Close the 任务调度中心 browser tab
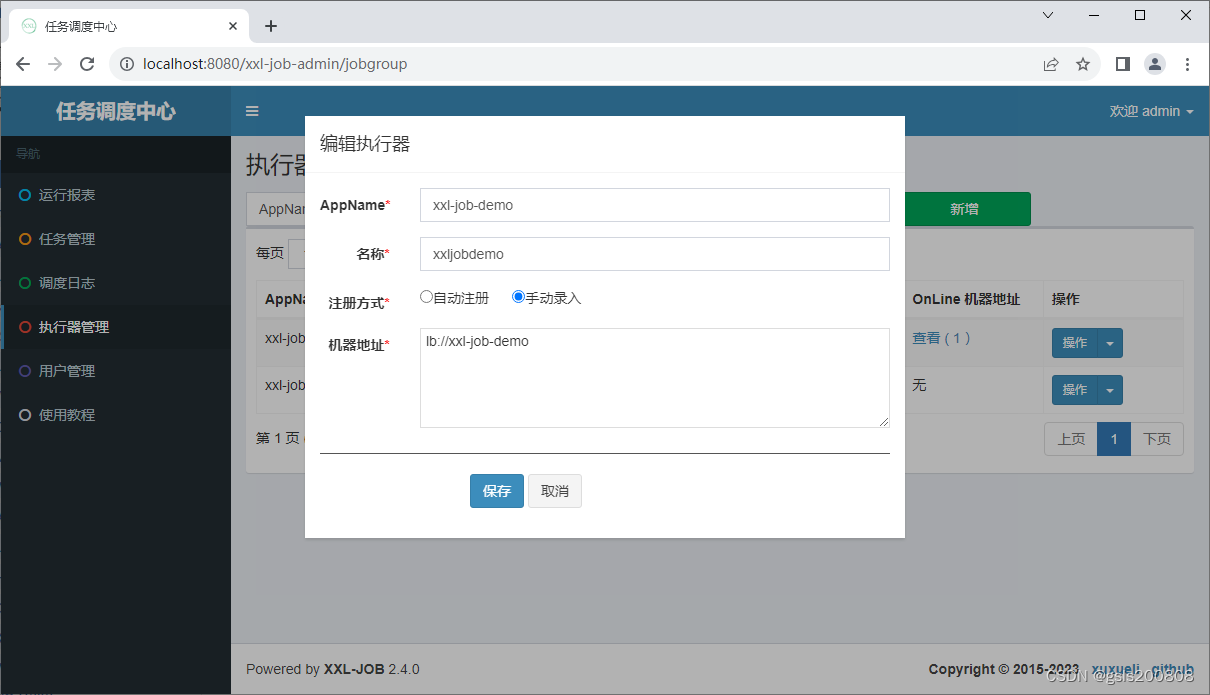1210x695 pixels. [233, 26]
